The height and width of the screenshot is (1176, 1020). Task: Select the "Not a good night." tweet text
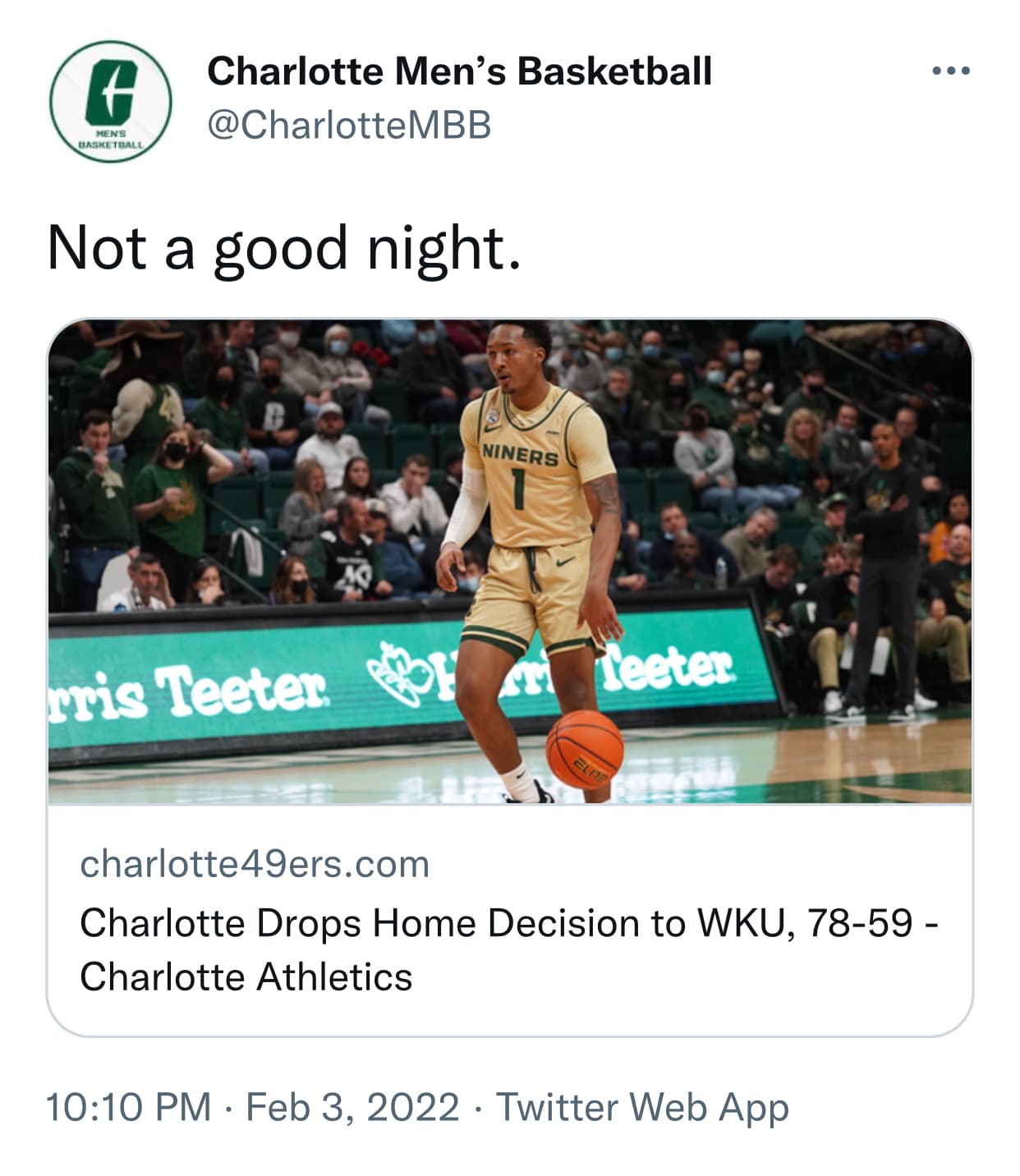284,249
